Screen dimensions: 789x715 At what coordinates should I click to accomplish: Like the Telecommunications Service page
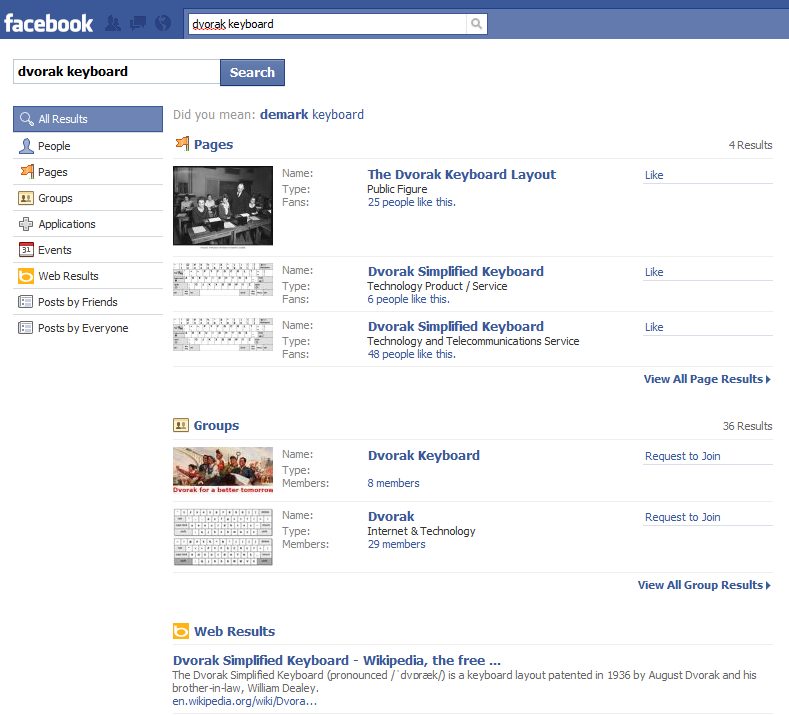click(x=654, y=327)
